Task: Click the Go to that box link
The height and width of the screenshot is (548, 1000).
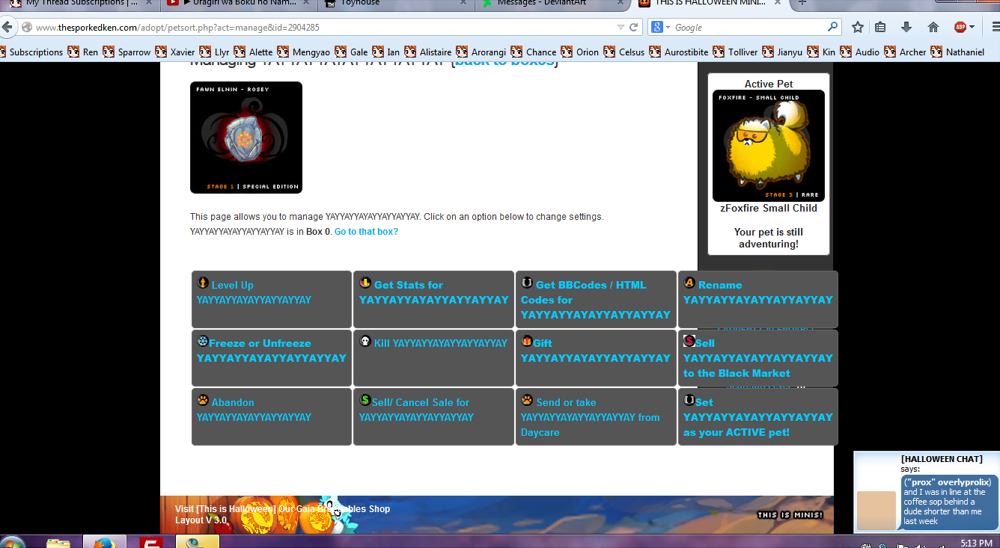Action: click(366, 232)
